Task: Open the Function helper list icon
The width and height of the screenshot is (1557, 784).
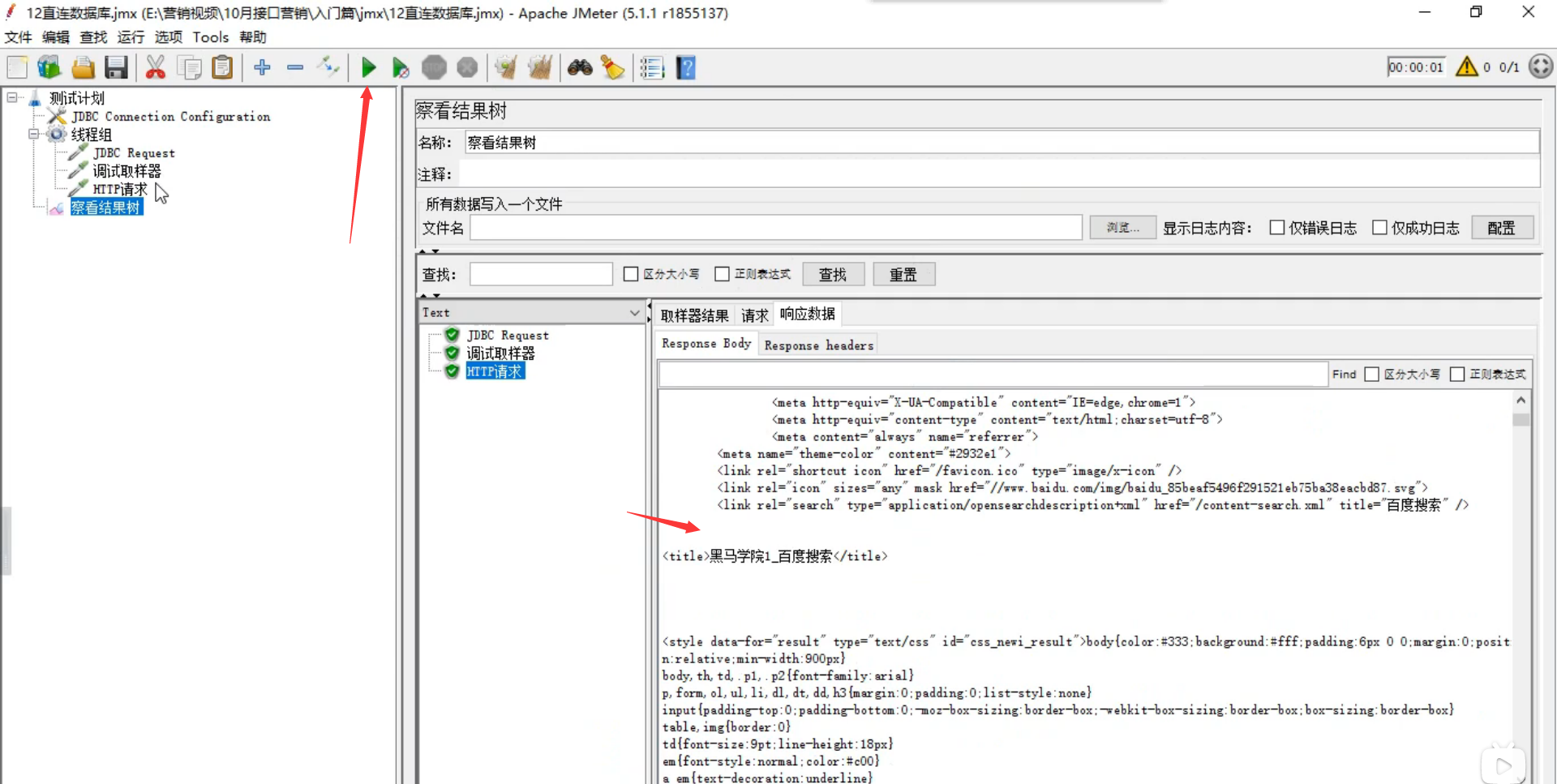Action: [x=652, y=67]
